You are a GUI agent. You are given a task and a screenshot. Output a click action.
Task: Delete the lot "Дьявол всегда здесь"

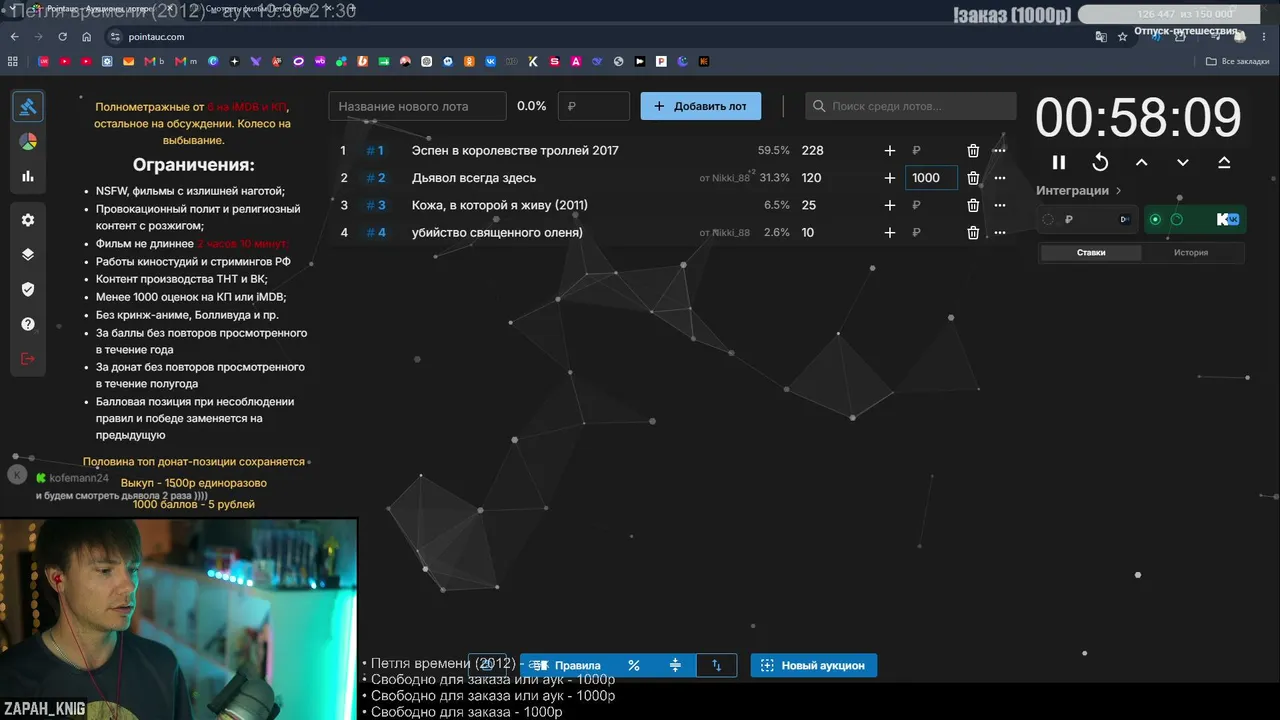point(973,178)
